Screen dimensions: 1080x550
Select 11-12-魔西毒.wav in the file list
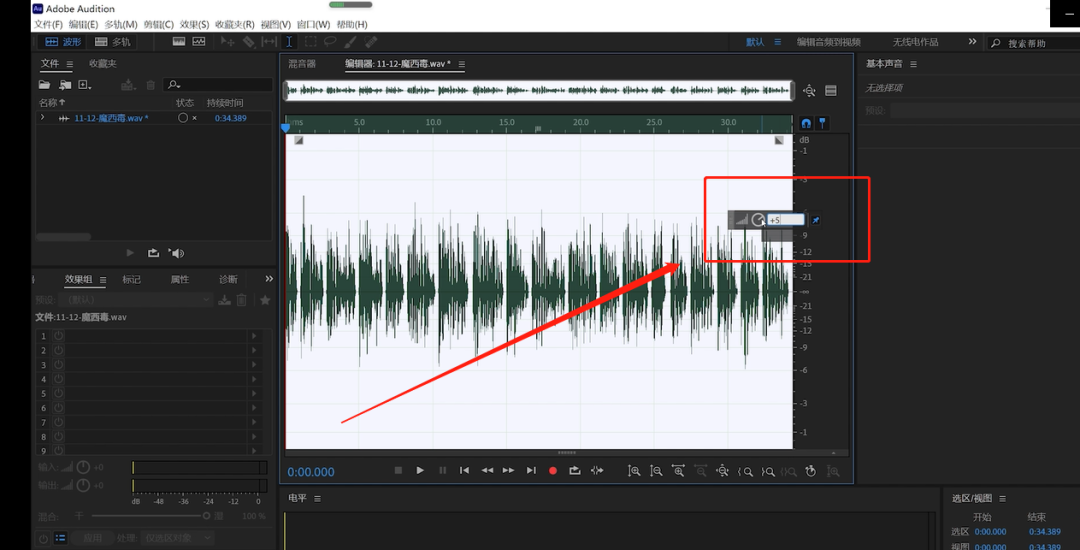110,118
